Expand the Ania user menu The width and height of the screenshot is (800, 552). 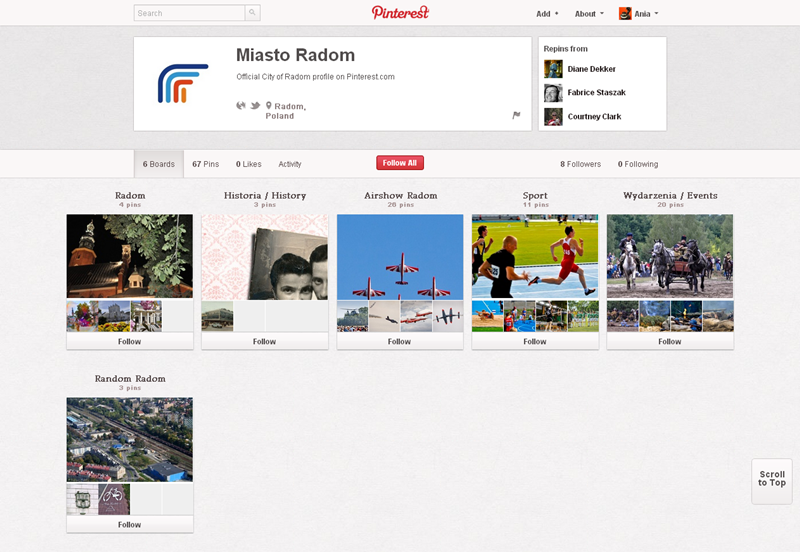tap(639, 14)
